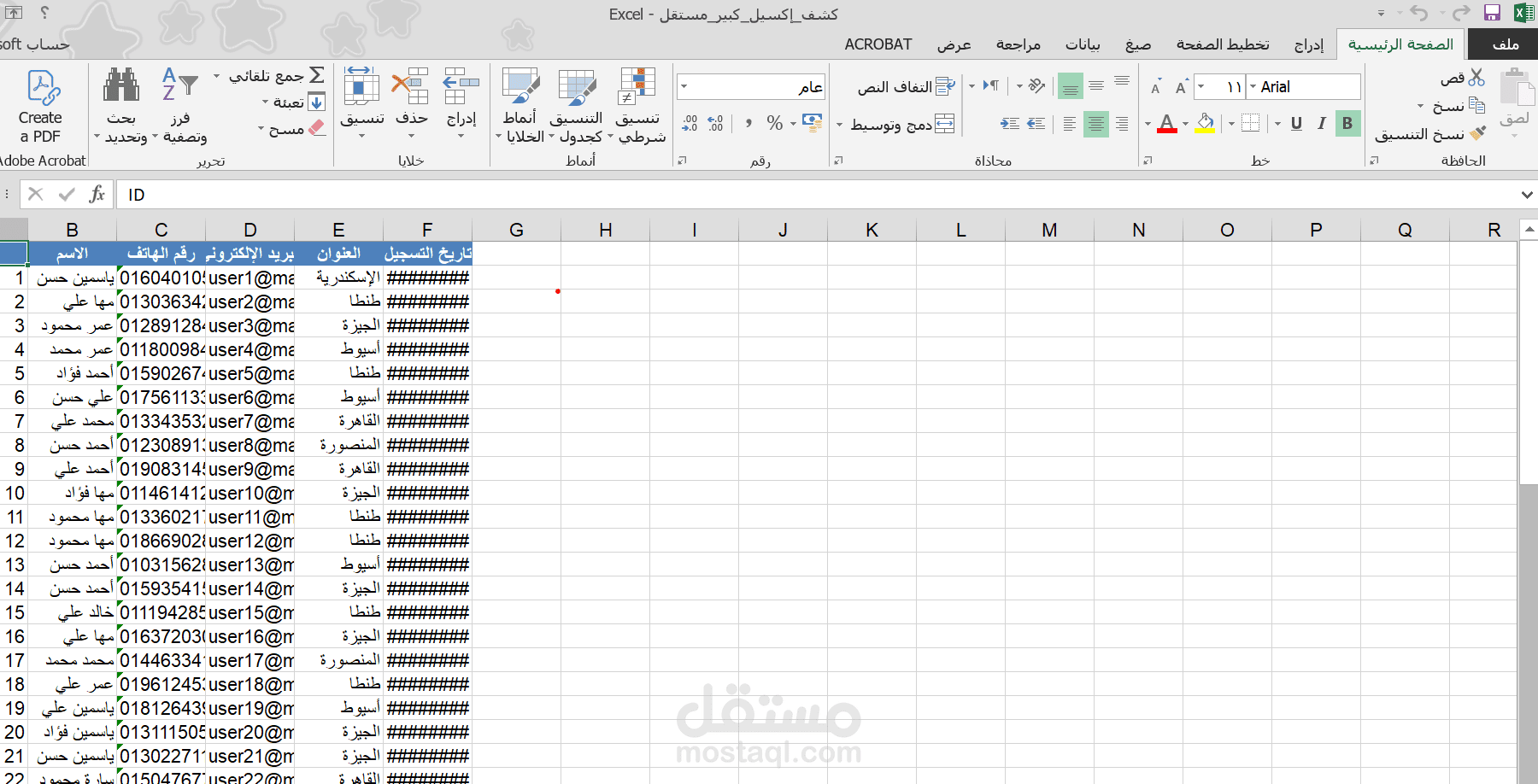The height and width of the screenshot is (784, 1538).
Task: Toggle Underline (U) formatting
Action: [x=1296, y=124]
